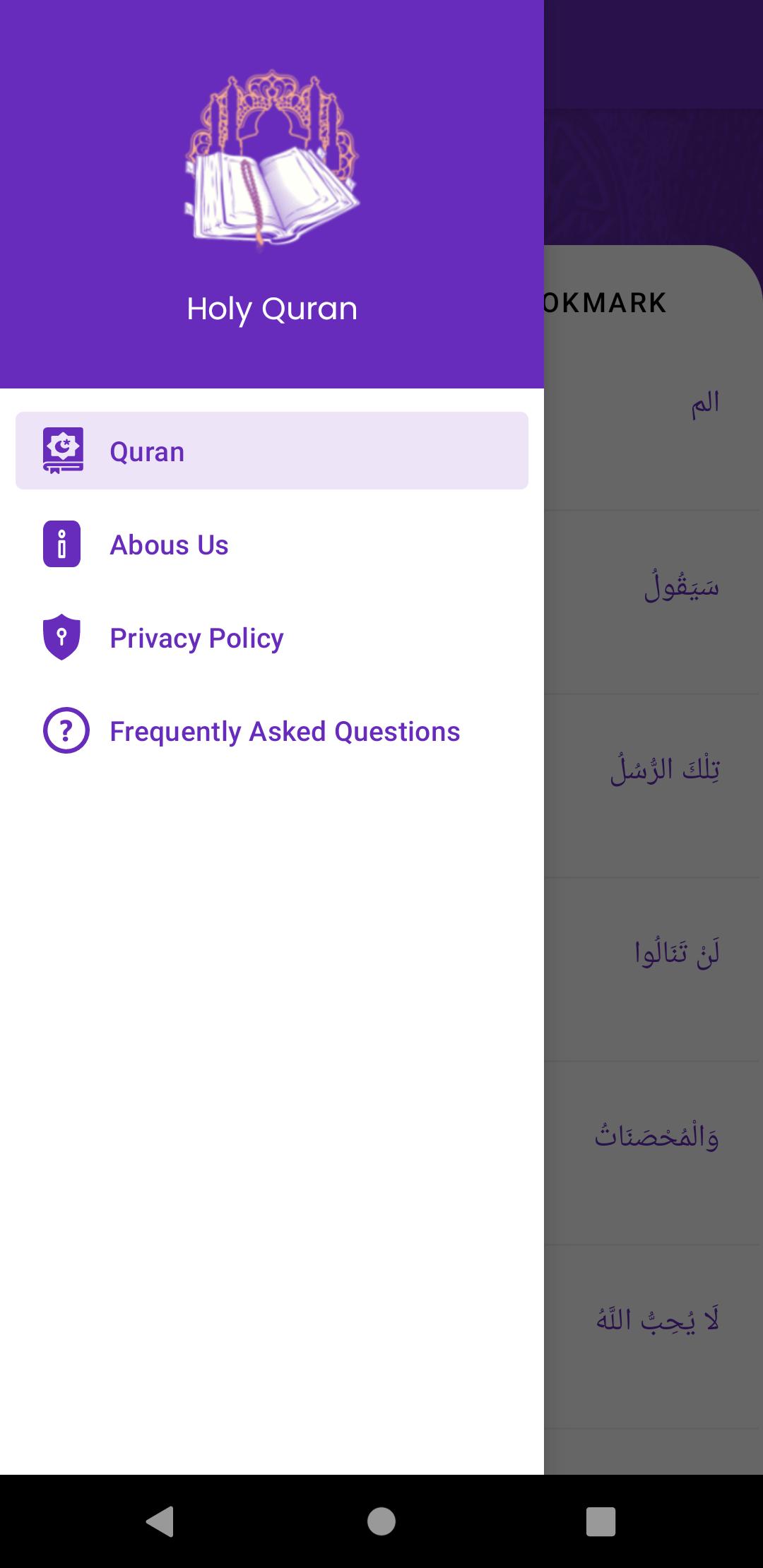Open the Privacy Policy entry

[x=272, y=637]
